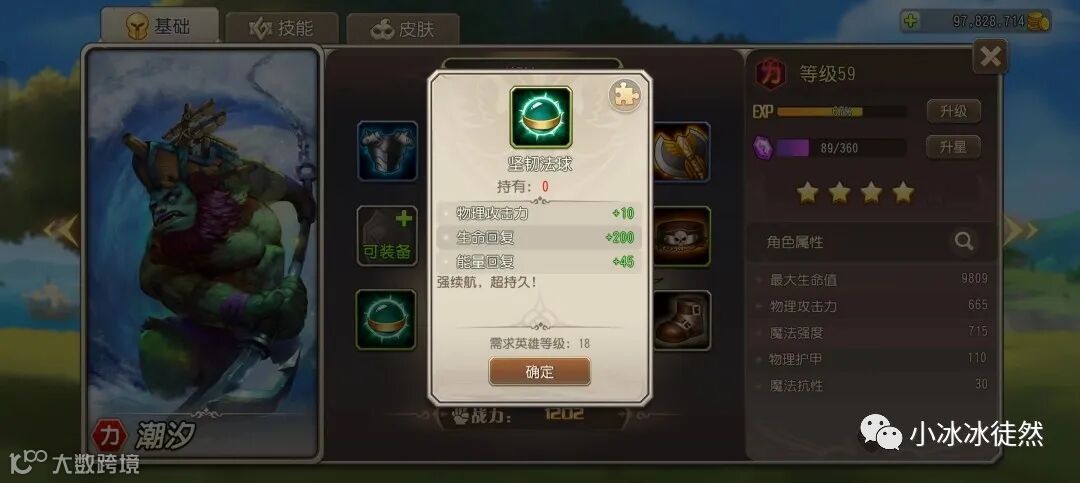Select the leather boots equipment slot
This screenshot has width=1080, height=483.
tap(681, 319)
